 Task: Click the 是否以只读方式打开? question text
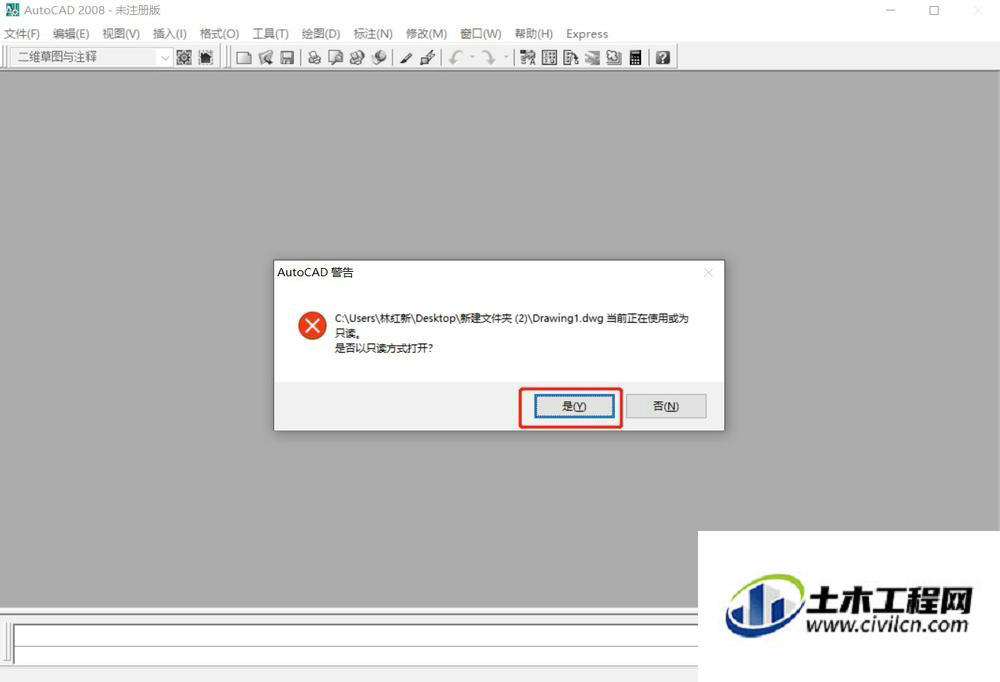(384, 348)
